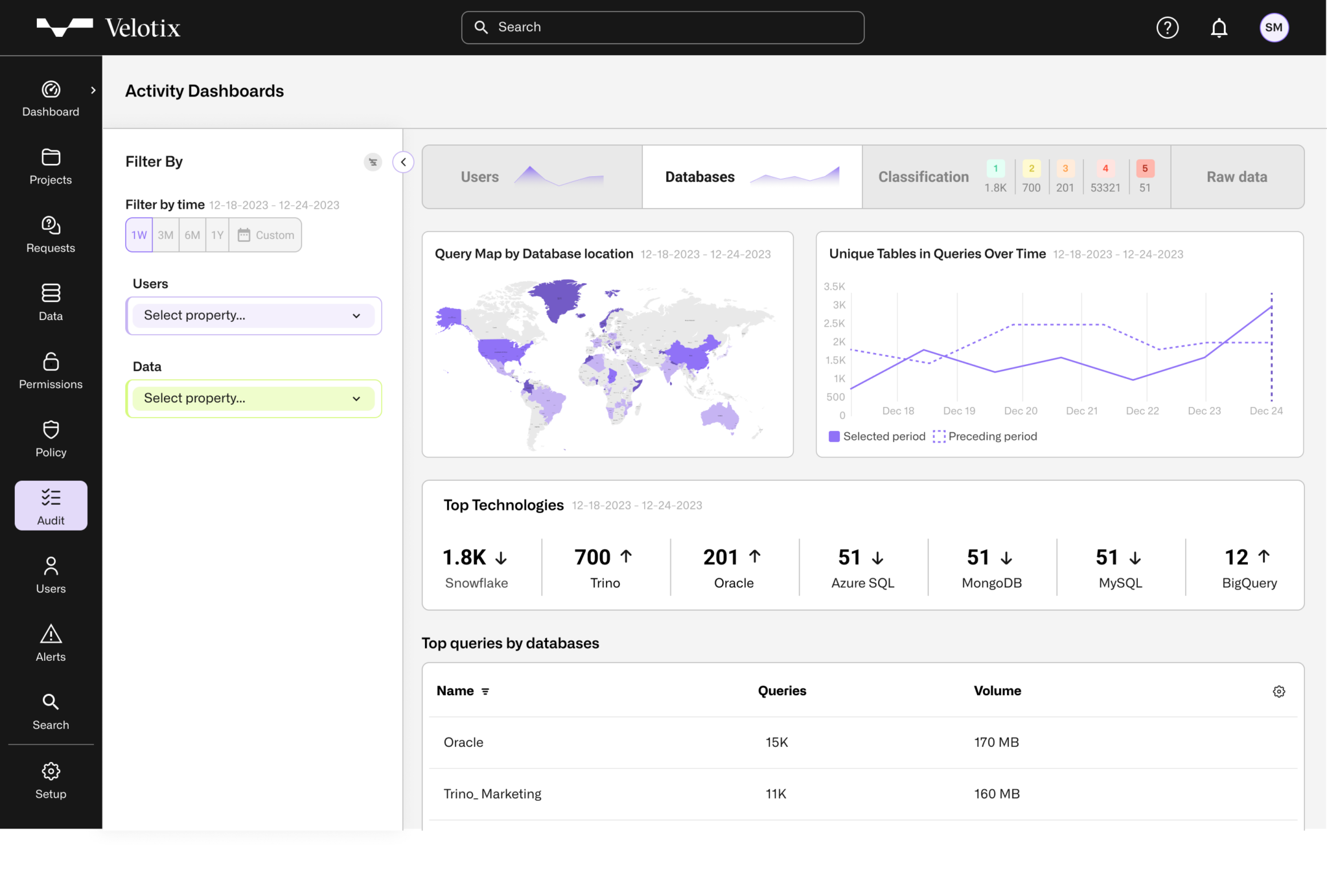Enable the 1Y time filter
Viewport: 1327px width, 896px height.
coord(217,235)
